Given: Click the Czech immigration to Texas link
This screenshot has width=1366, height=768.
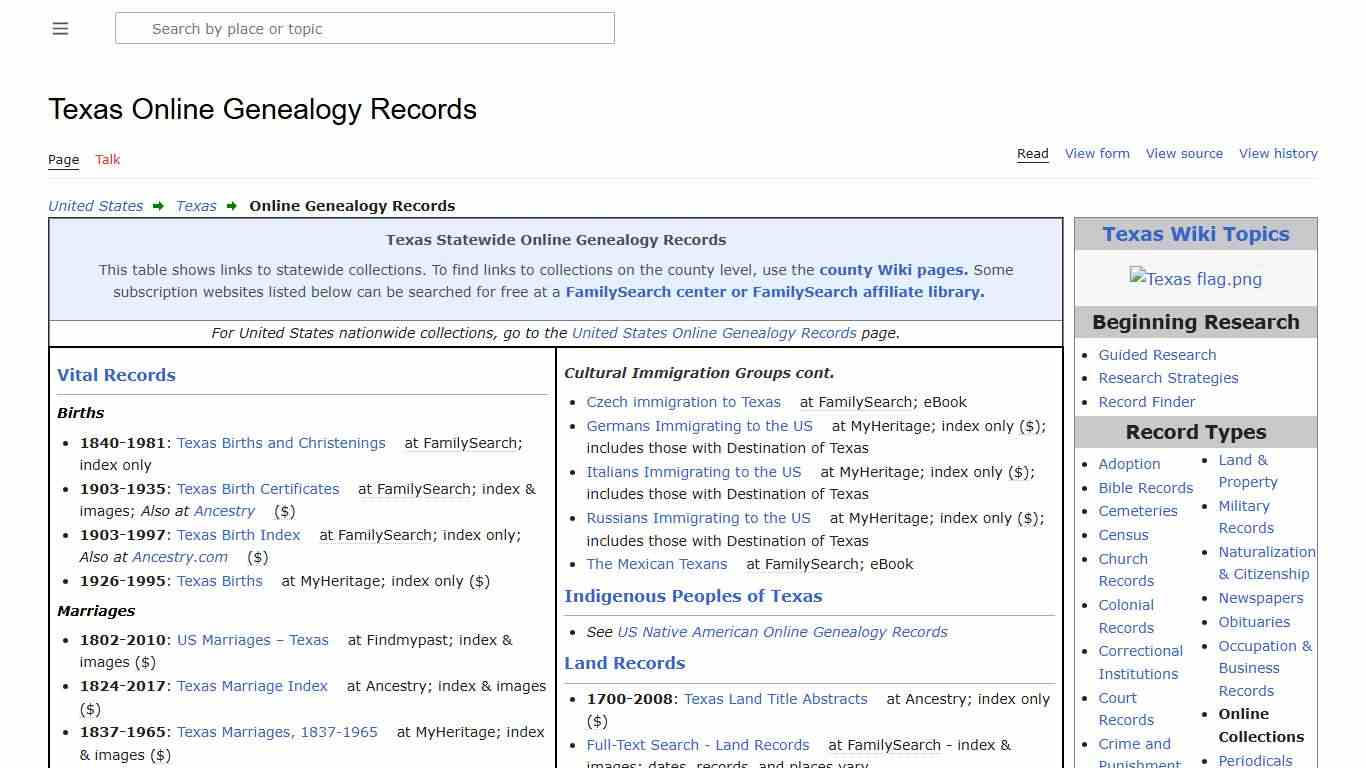Looking at the screenshot, I should click(683, 402).
